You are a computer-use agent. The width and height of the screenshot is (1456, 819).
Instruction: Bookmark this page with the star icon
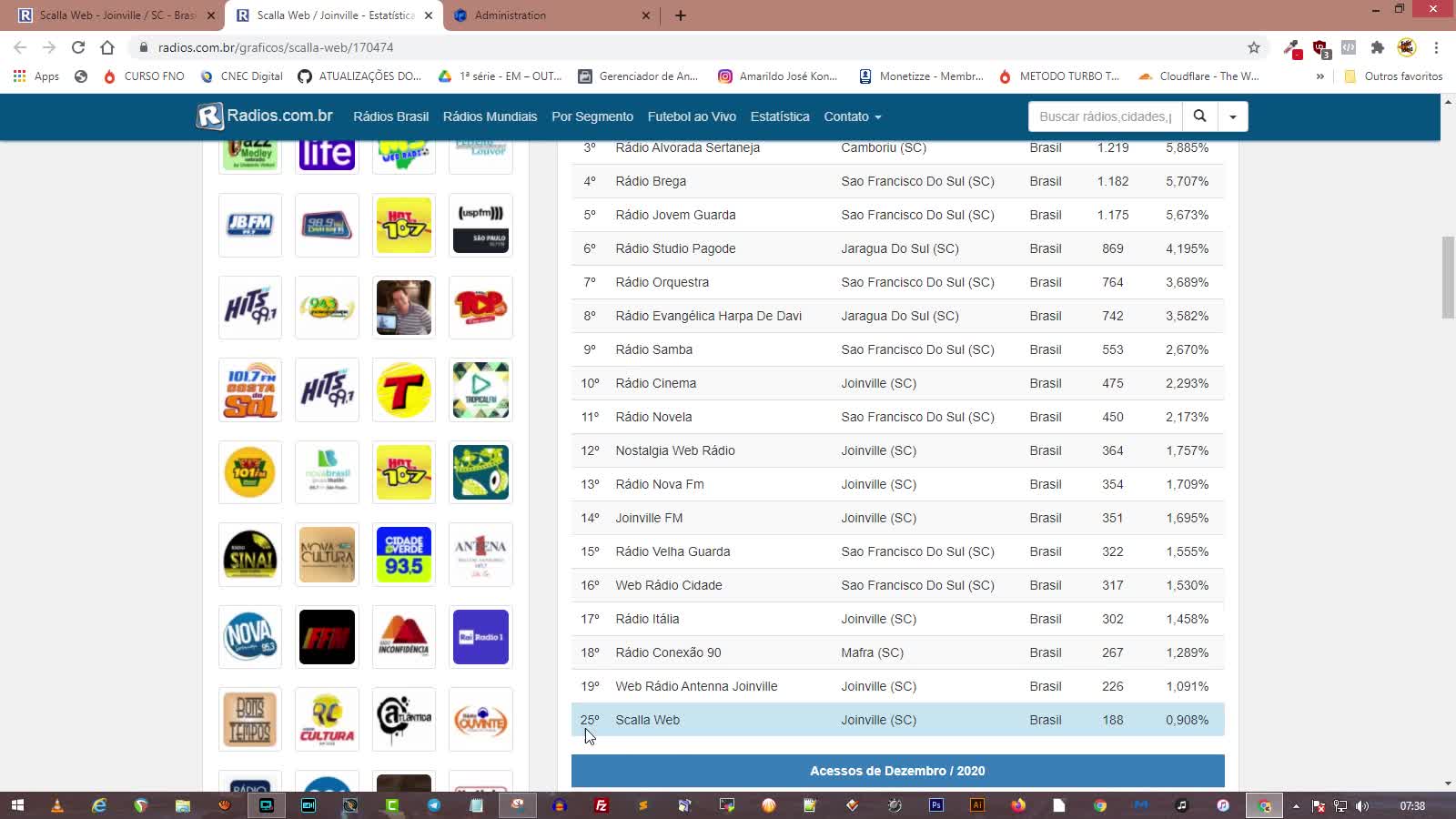point(1254,47)
